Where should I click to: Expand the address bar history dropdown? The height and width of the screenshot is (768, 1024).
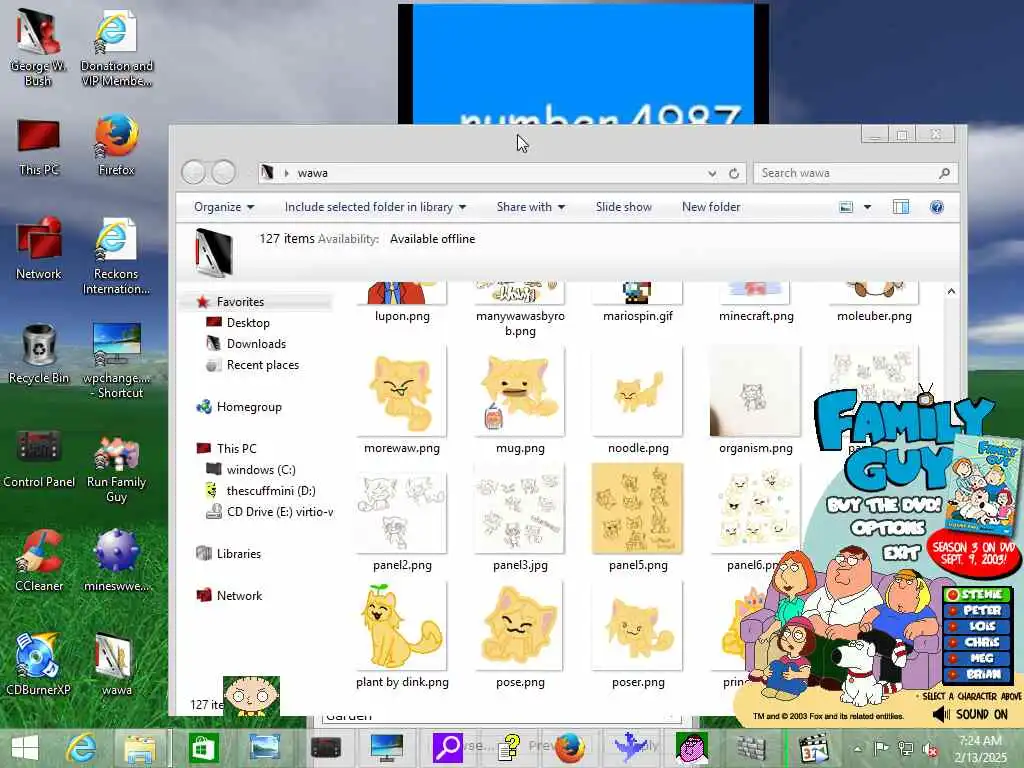point(712,173)
